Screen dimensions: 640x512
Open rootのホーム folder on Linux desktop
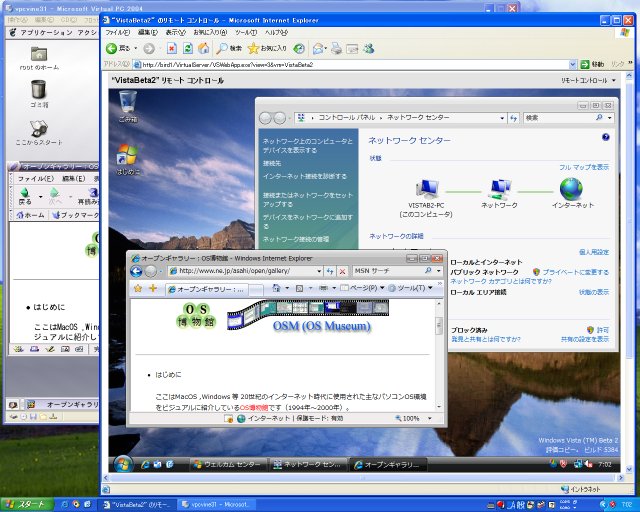pos(39,58)
